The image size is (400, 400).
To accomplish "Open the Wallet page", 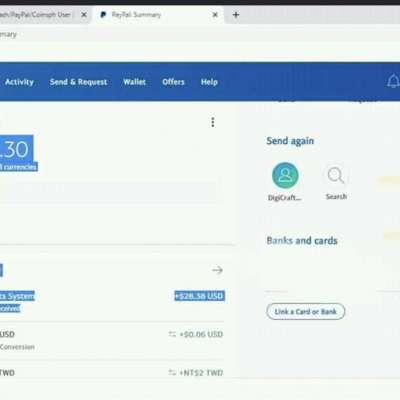I will [134, 82].
